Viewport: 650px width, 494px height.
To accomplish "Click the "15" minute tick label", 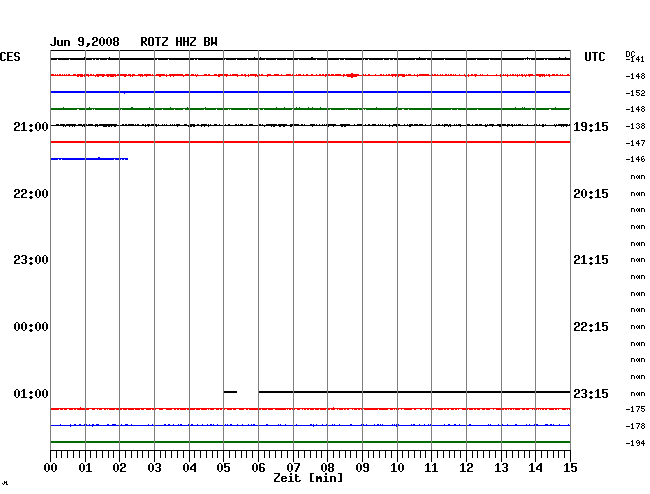I will click(x=570, y=468).
